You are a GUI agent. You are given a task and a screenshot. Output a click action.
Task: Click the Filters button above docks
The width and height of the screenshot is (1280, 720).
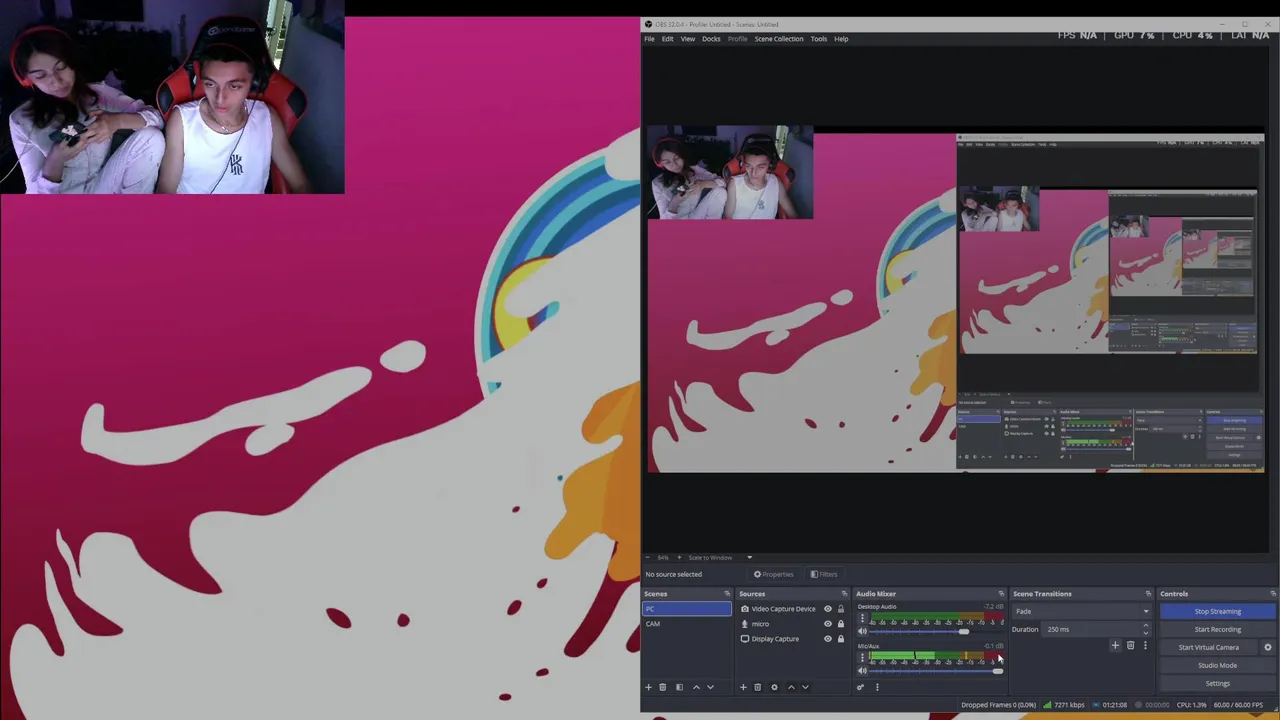pyautogui.click(x=824, y=574)
